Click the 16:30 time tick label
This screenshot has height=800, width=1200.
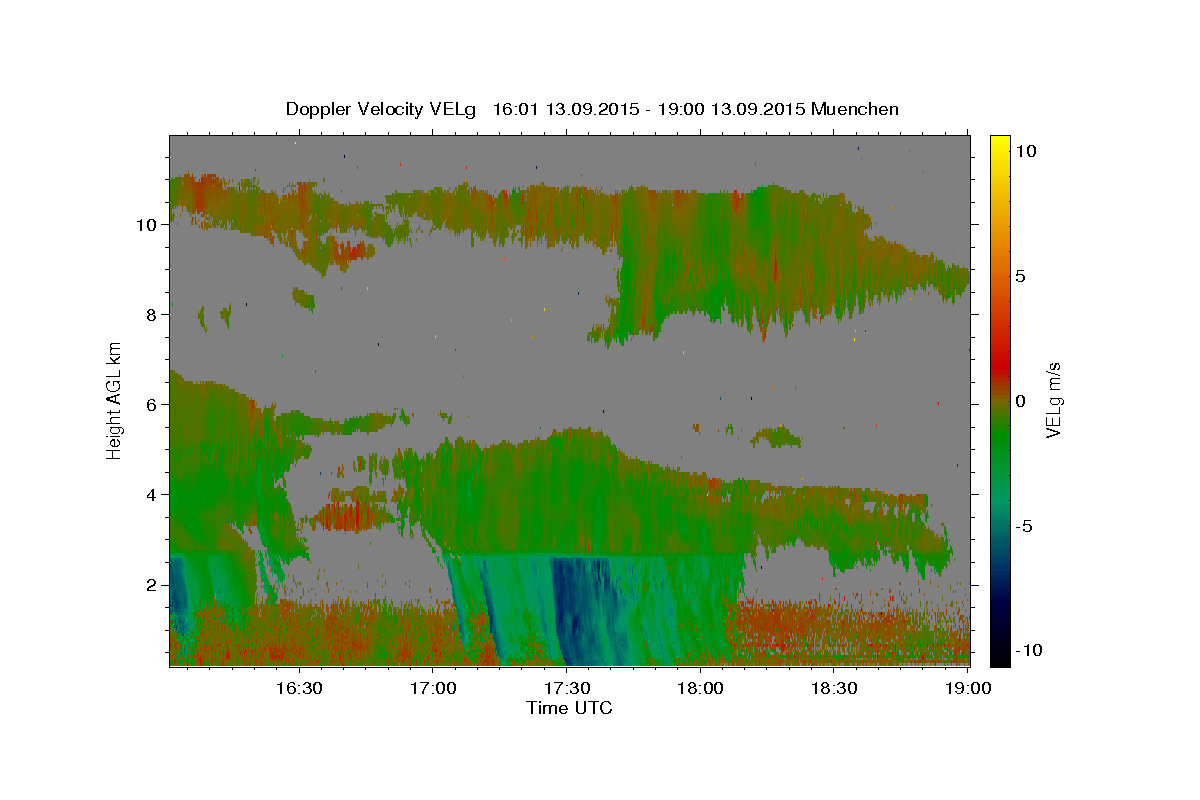[298, 688]
